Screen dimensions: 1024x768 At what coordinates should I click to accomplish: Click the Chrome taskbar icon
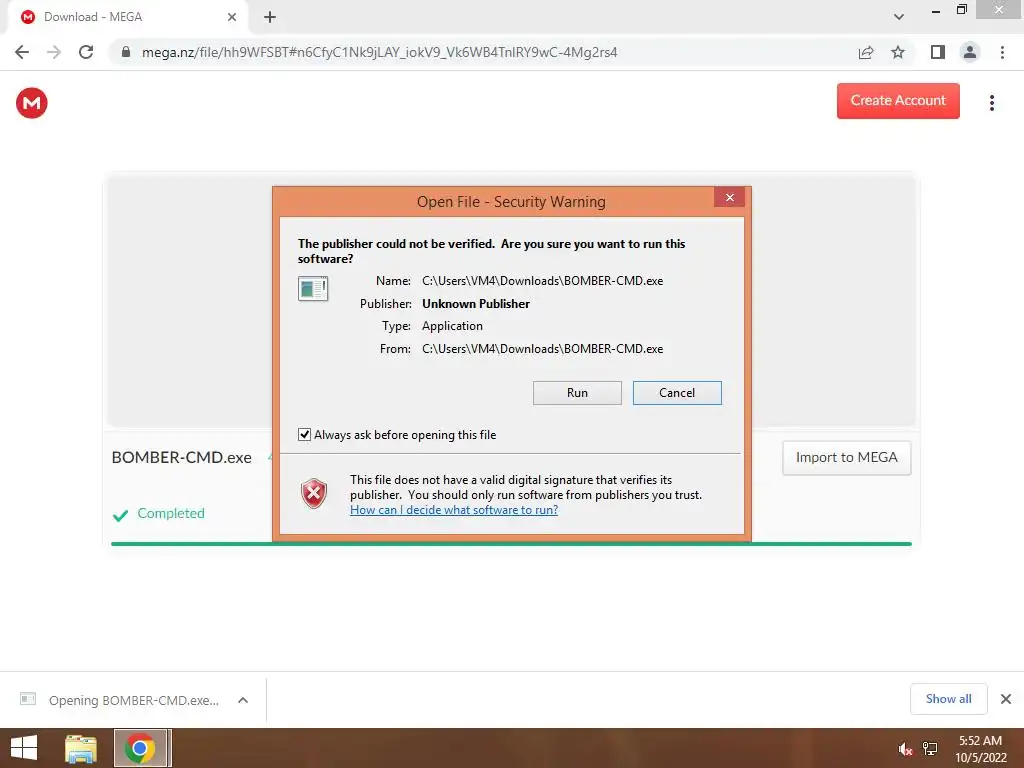(139, 748)
